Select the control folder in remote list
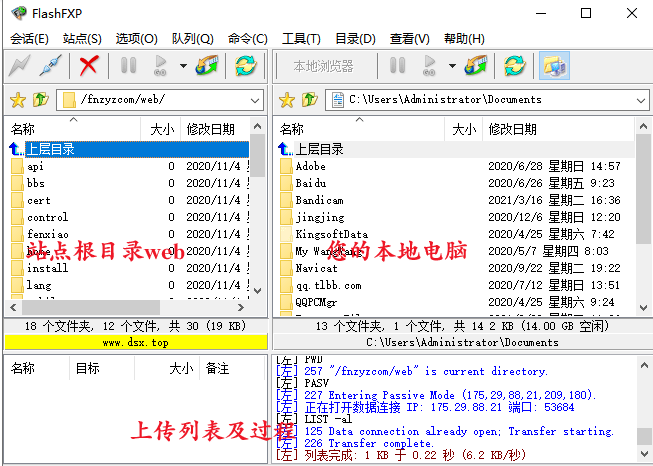653x466 pixels. click(47, 217)
